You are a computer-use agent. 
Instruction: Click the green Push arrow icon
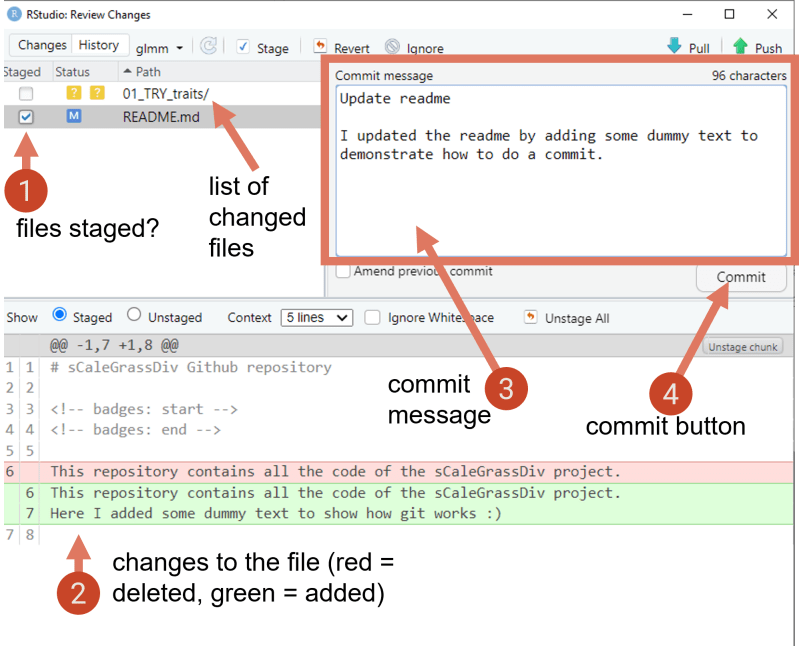pyautogui.click(x=740, y=46)
